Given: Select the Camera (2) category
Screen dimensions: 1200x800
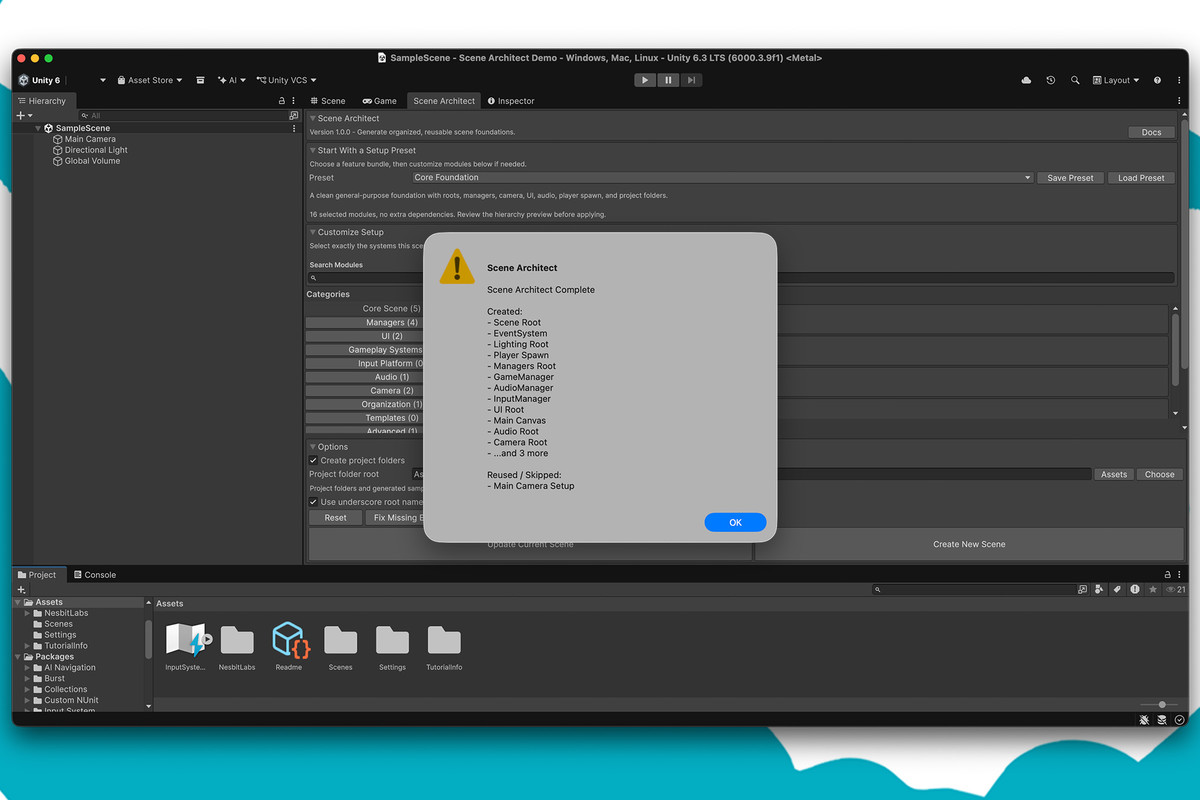Looking at the screenshot, I should coord(364,390).
